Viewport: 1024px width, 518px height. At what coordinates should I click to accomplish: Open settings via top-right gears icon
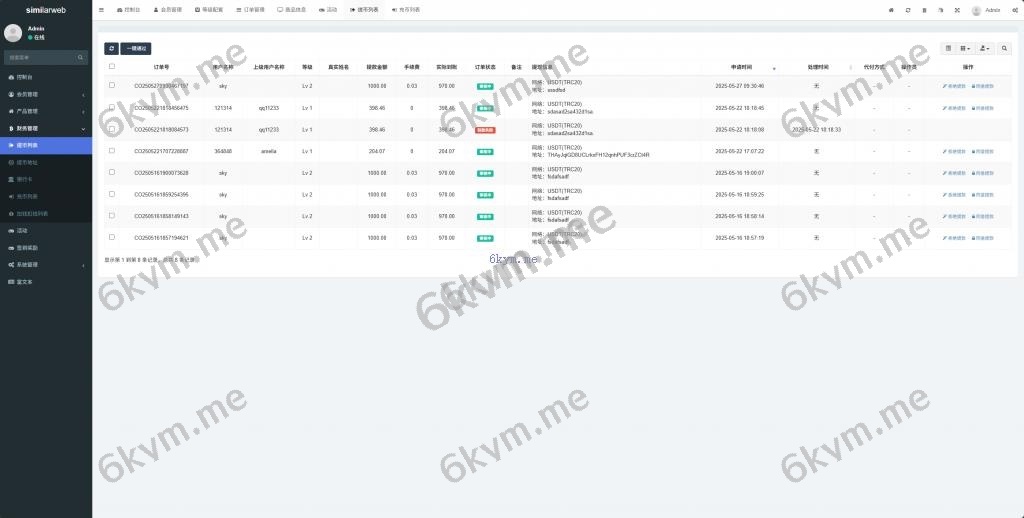tap(1014, 10)
